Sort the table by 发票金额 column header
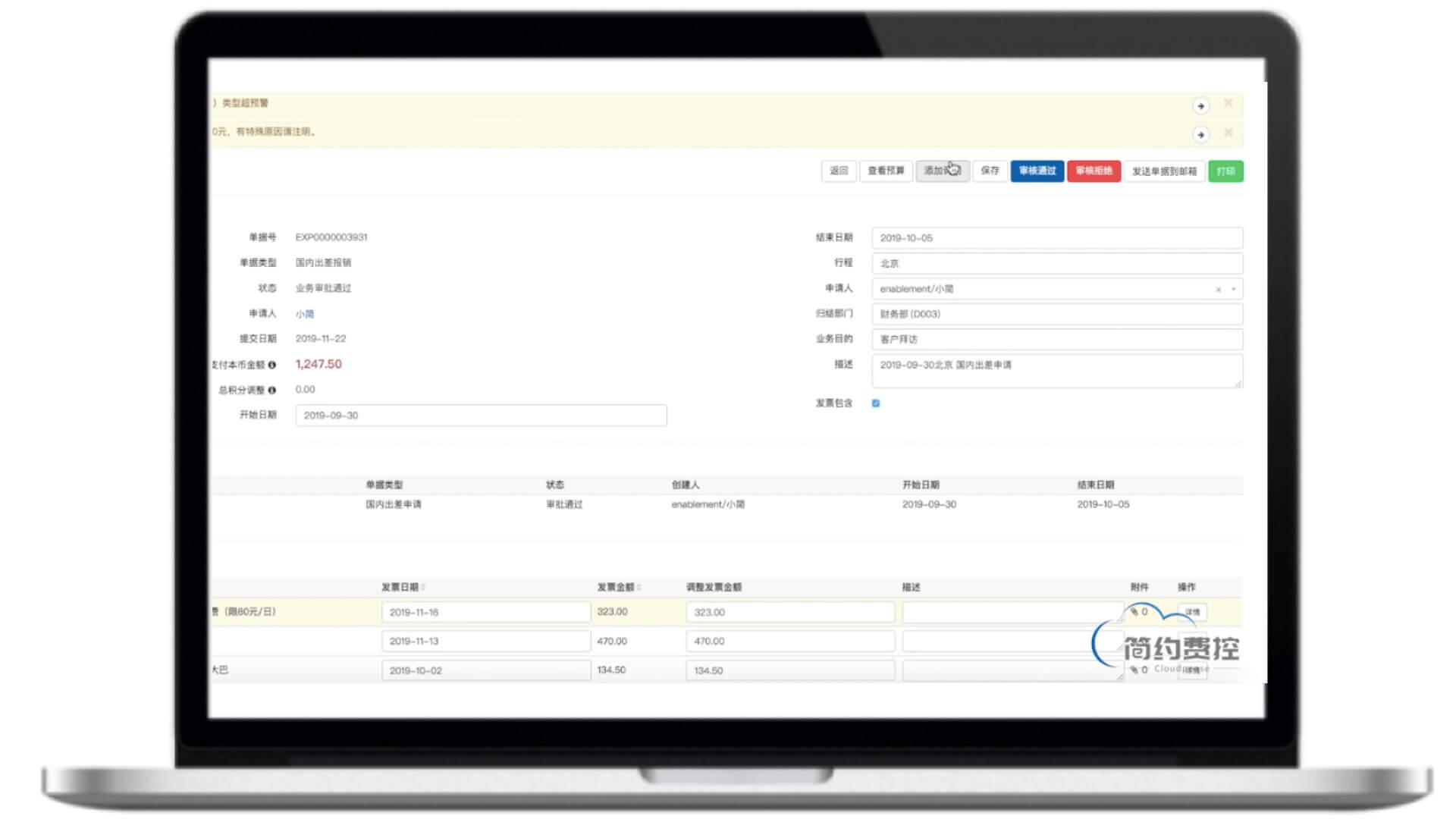 (x=618, y=587)
